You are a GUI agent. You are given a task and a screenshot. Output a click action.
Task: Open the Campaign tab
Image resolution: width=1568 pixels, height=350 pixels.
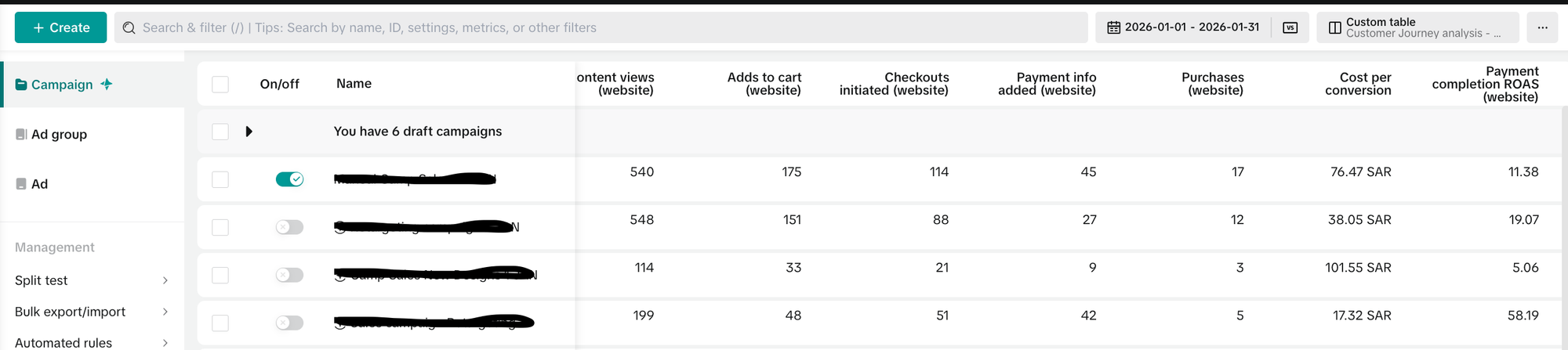tap(62, 85)
